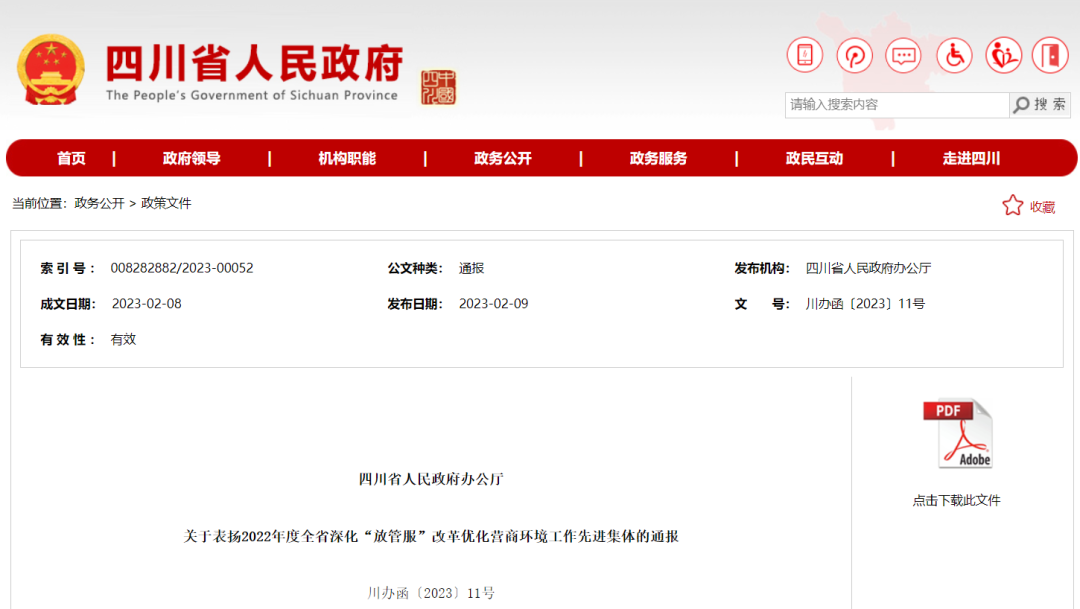This screenshot has width=1080, height=609.
Task: Click the 发布机构 label
Action: 762,268
